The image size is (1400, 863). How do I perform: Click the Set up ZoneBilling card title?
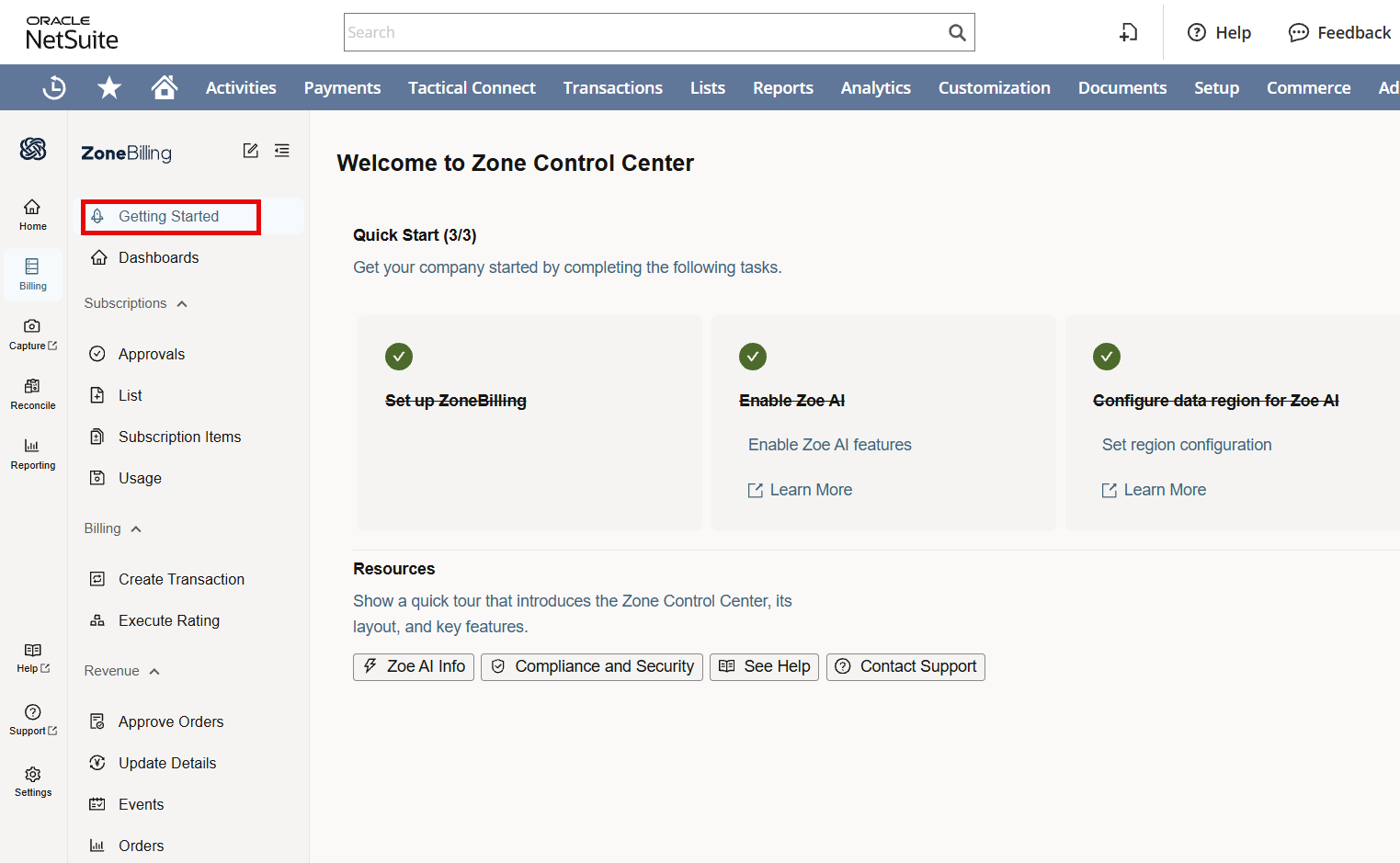point(456,401)
